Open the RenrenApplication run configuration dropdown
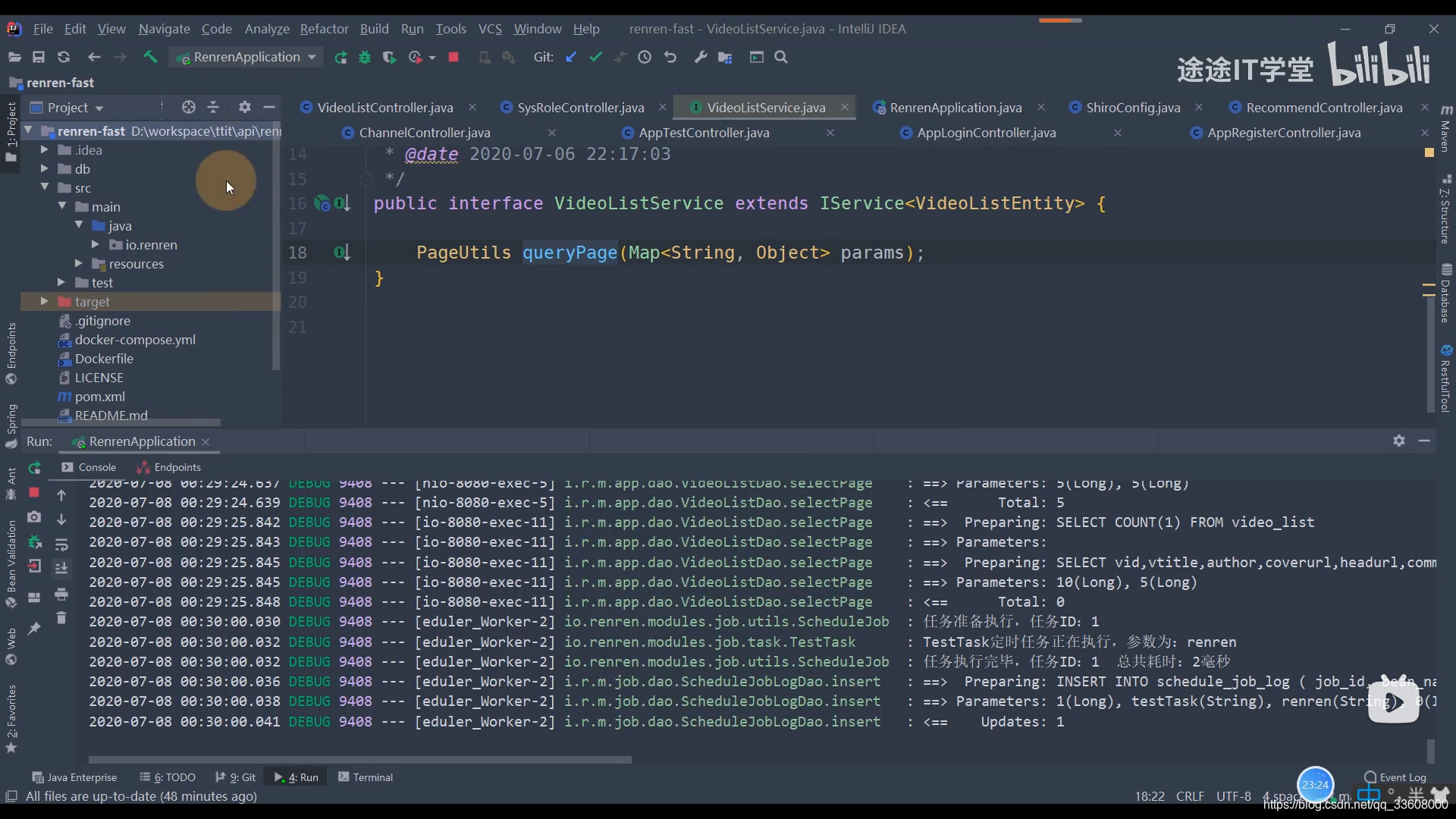Viewport: 1456px width, 819px height. 246,57
